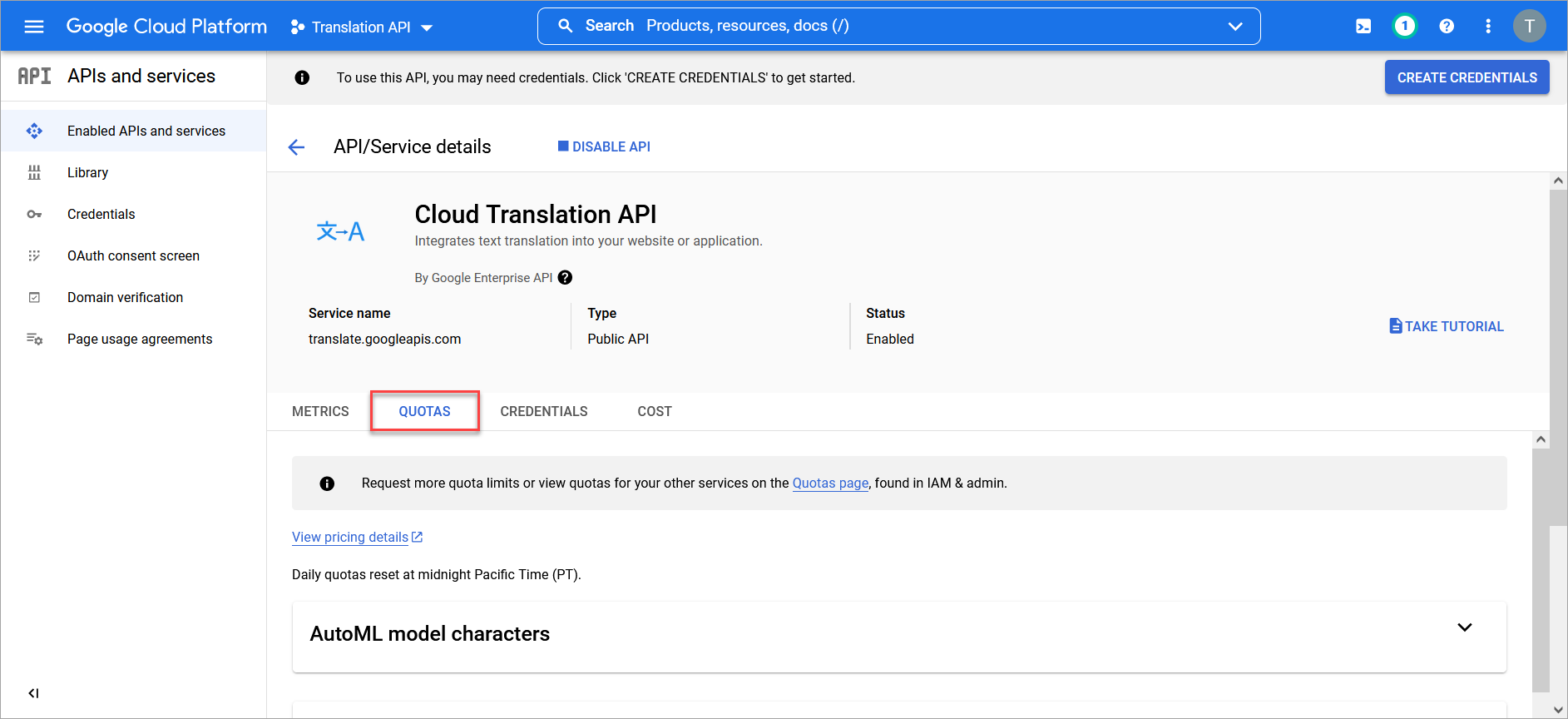The height and width of the screenshot is (719, 1568).
Task: Expand the search bar dropdown chevron
Action: pyautogui.click(x=1235, y=27)
